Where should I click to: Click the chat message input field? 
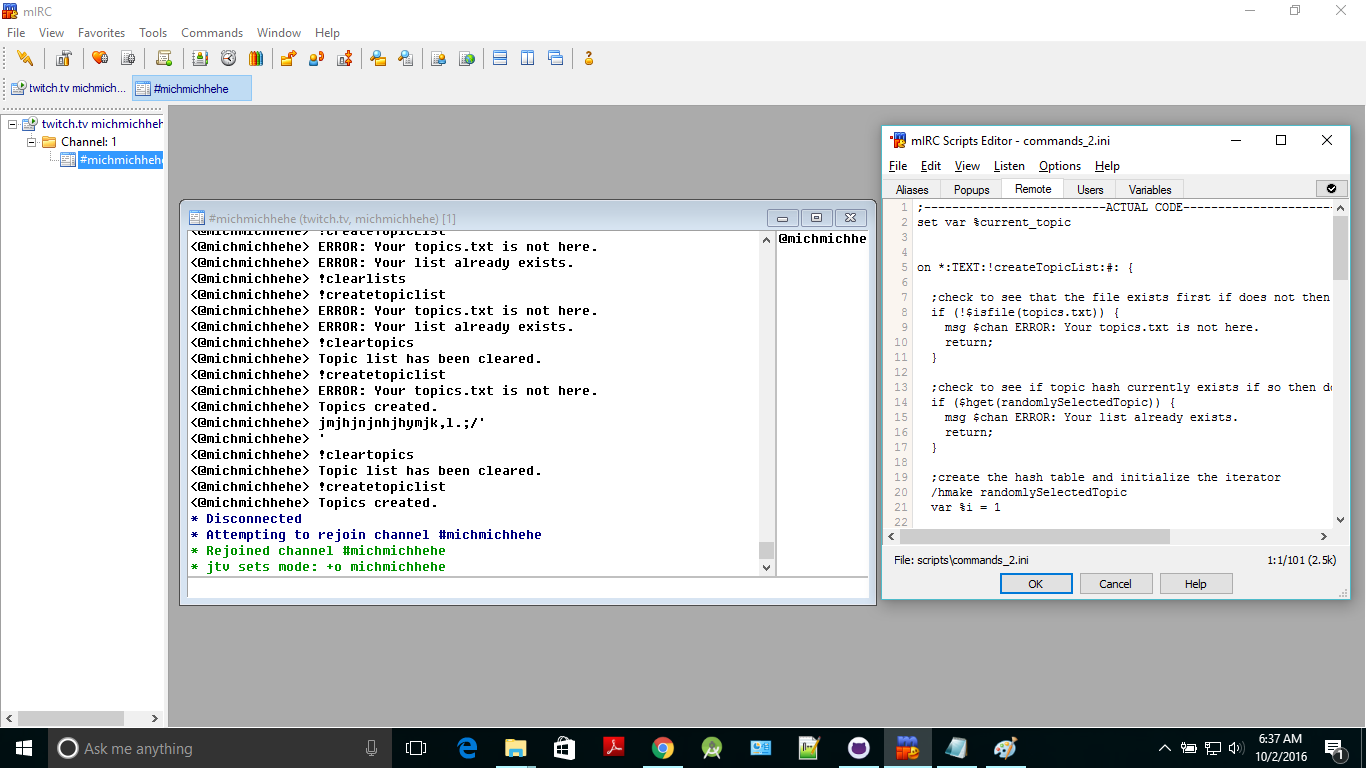(527, 588)
